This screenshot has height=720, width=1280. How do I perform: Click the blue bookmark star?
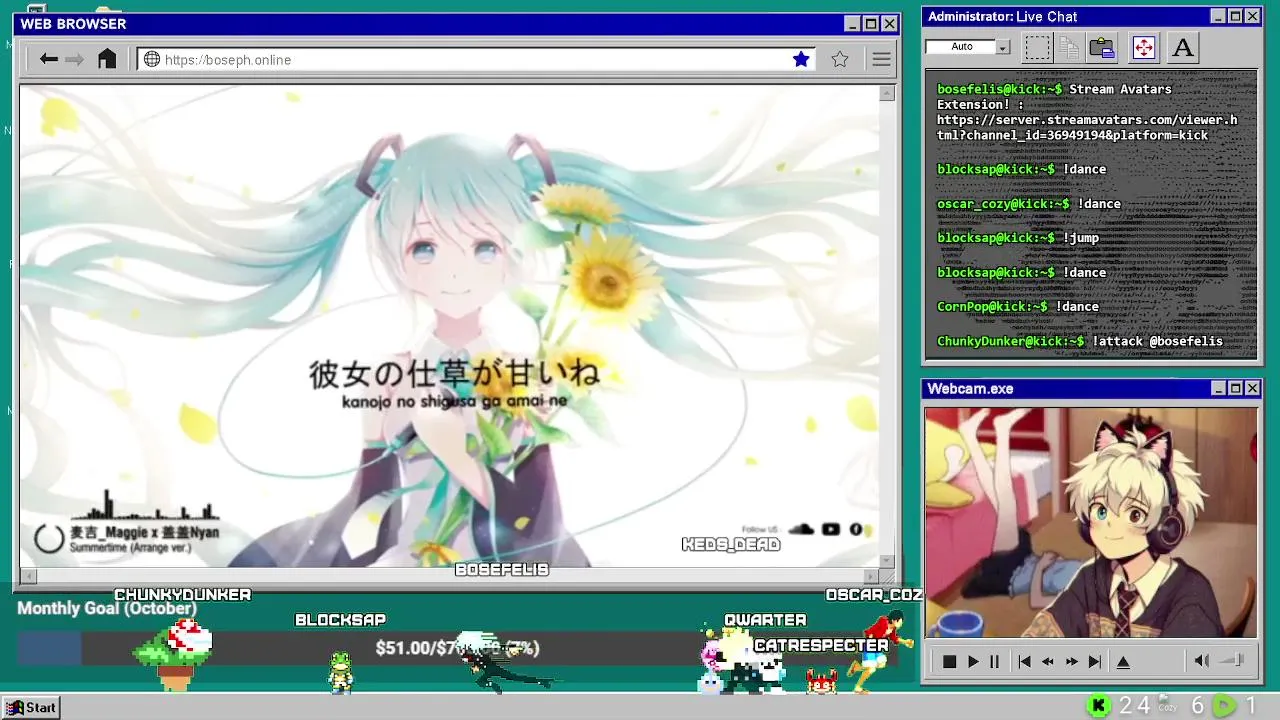(801, 59)
